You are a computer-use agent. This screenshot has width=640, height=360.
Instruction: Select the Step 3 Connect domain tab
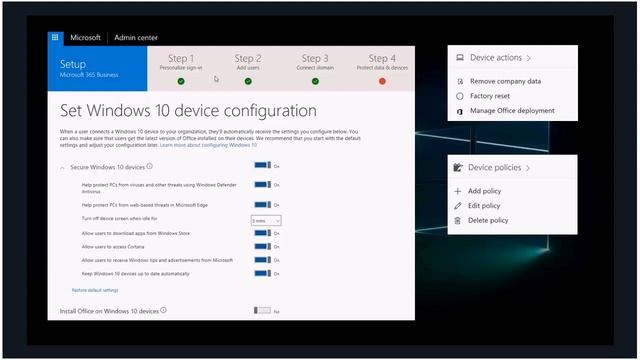[315, 69]
